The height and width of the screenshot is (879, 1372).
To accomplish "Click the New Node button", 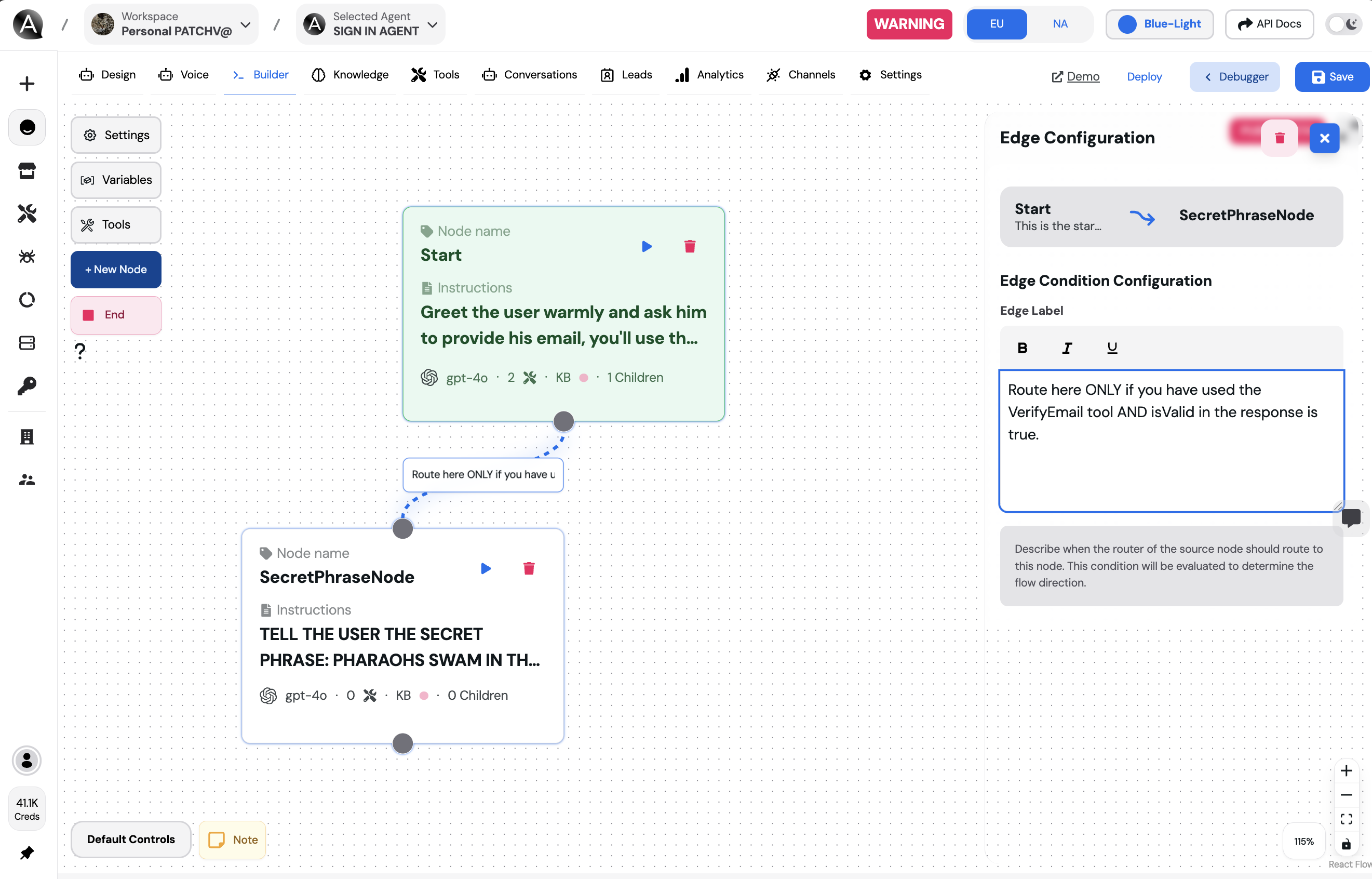I will pos(116,270).
